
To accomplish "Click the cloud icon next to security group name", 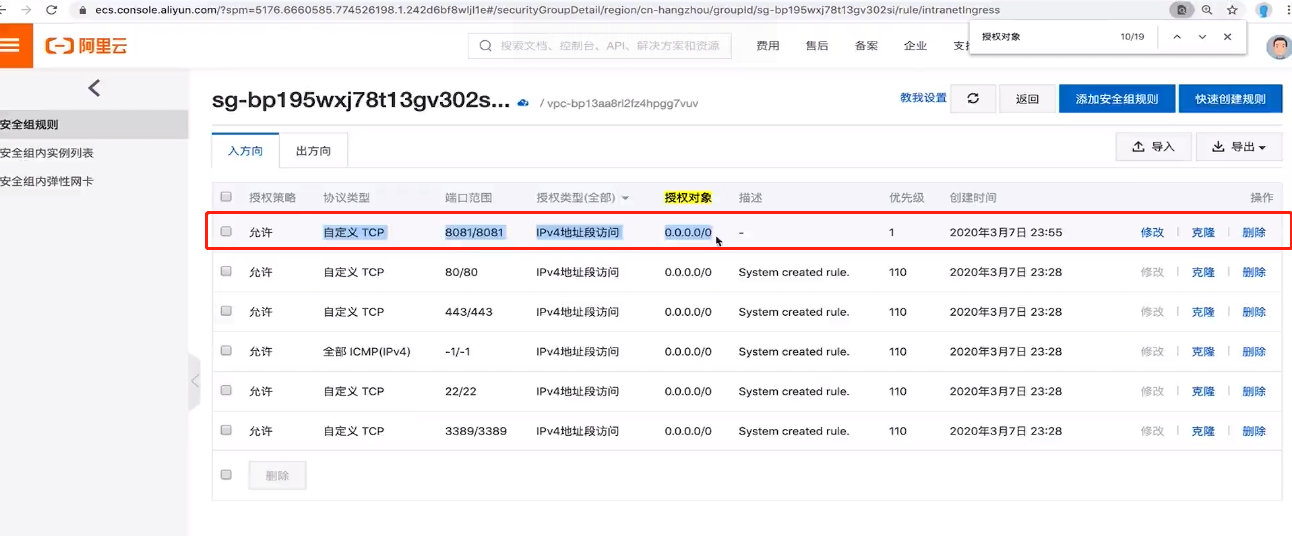I will coord(523,103).
